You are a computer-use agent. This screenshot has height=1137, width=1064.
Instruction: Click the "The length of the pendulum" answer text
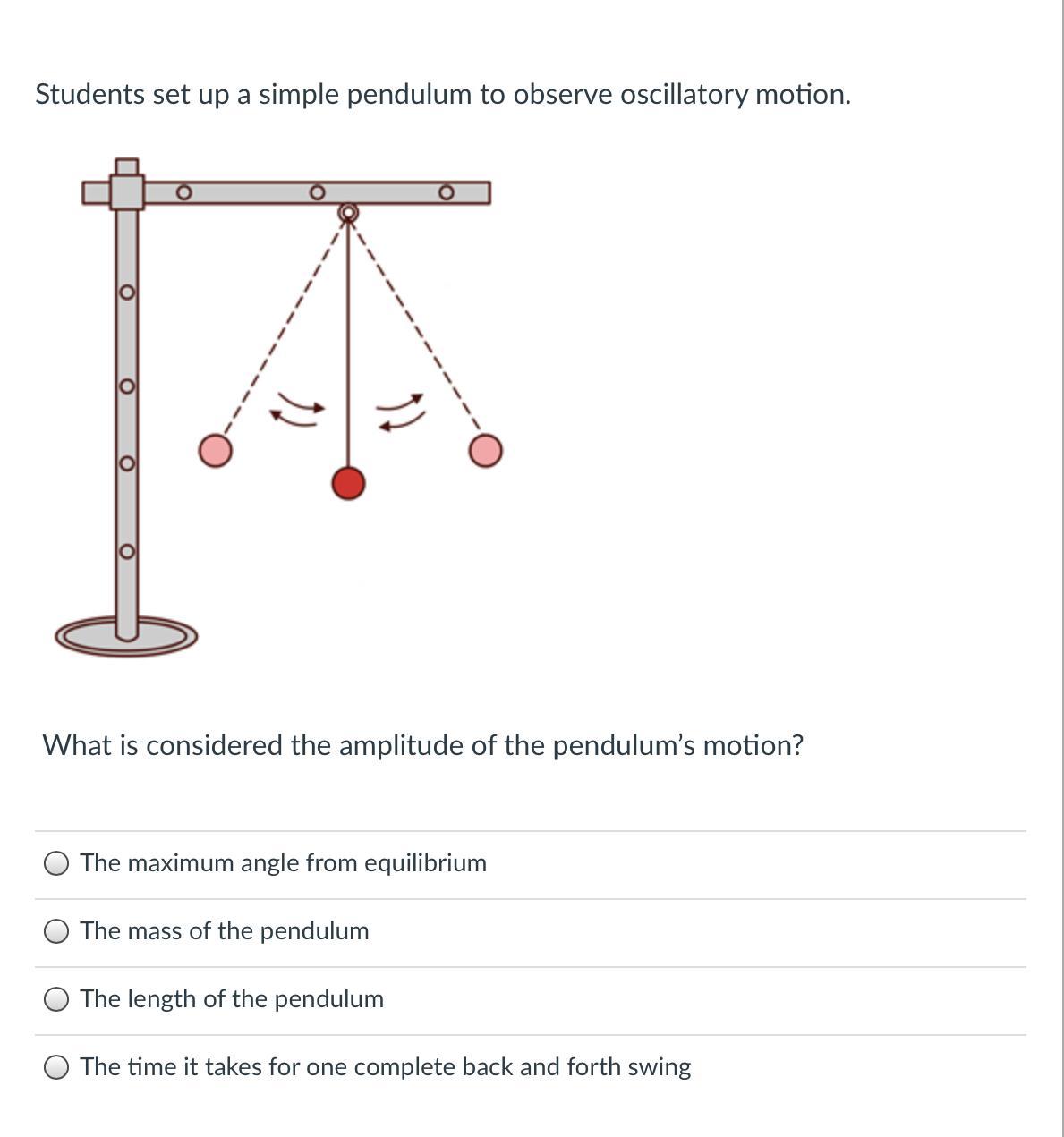[x=232, y=999]
